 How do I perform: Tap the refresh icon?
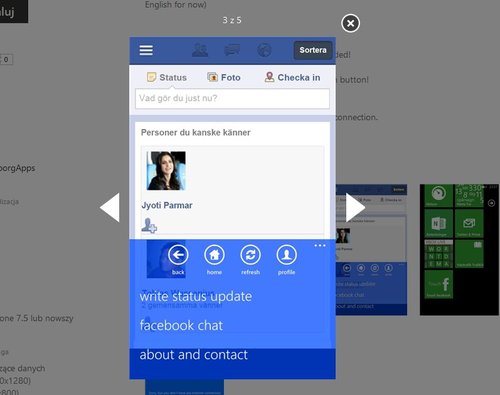[x=251, y=255]
